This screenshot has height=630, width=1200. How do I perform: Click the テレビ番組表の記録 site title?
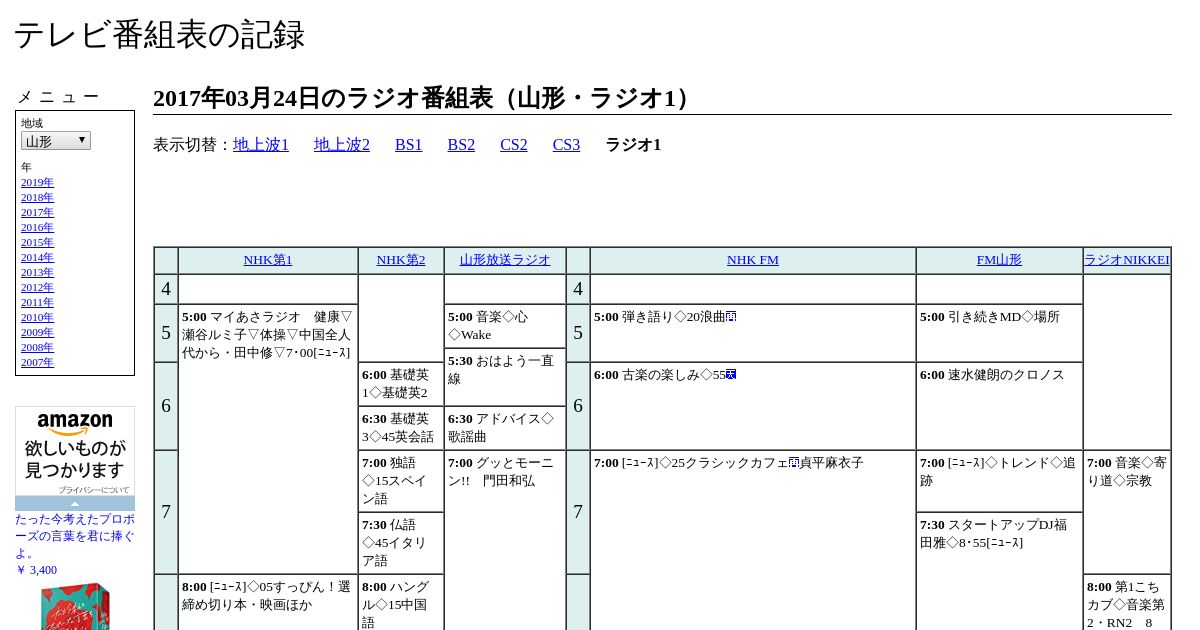click(159, 35)
